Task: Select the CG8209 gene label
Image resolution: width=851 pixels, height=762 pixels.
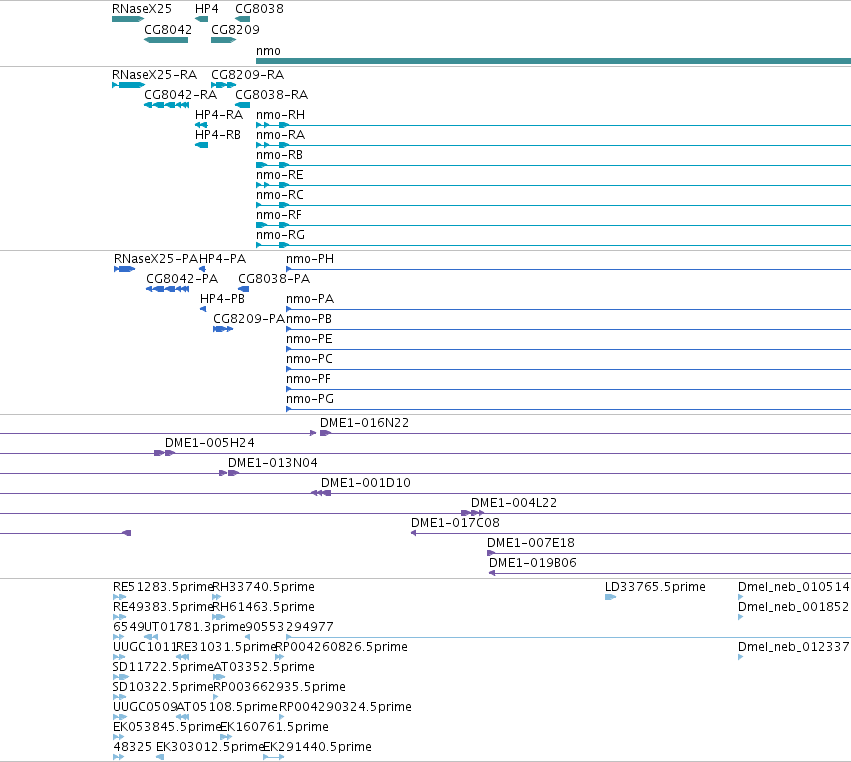Action: click(235, 30)
